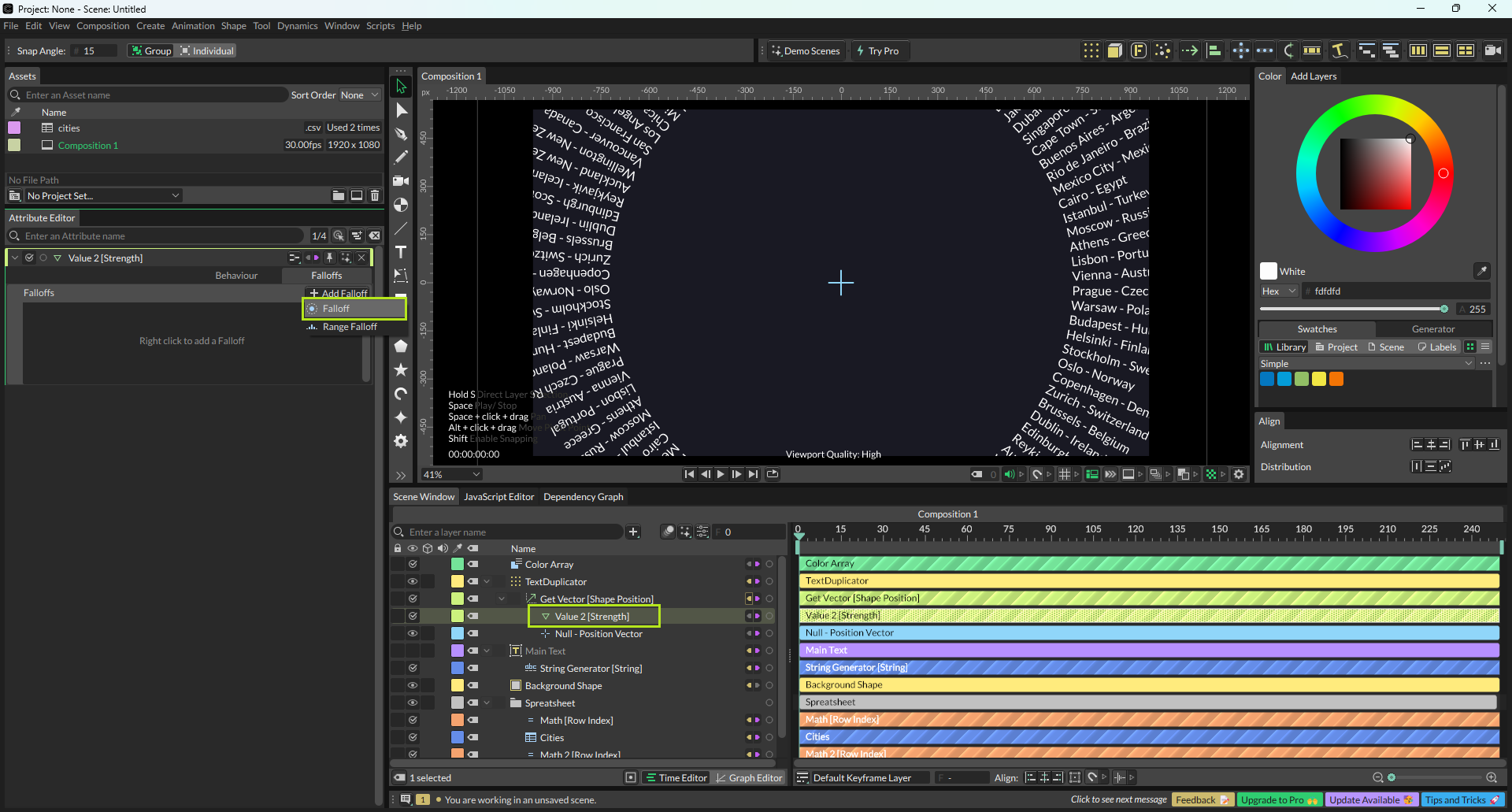
Task: Pick the orange swatch in Simple palette
Action: (1336, 380)
